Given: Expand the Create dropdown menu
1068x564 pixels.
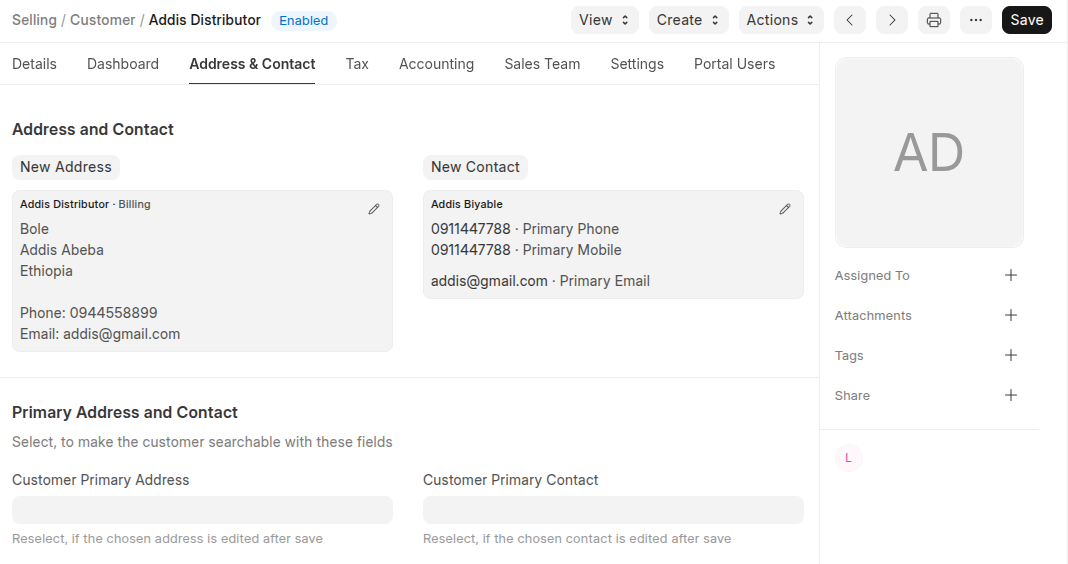Looking at the screenshot, I should (x=689, y=20).
